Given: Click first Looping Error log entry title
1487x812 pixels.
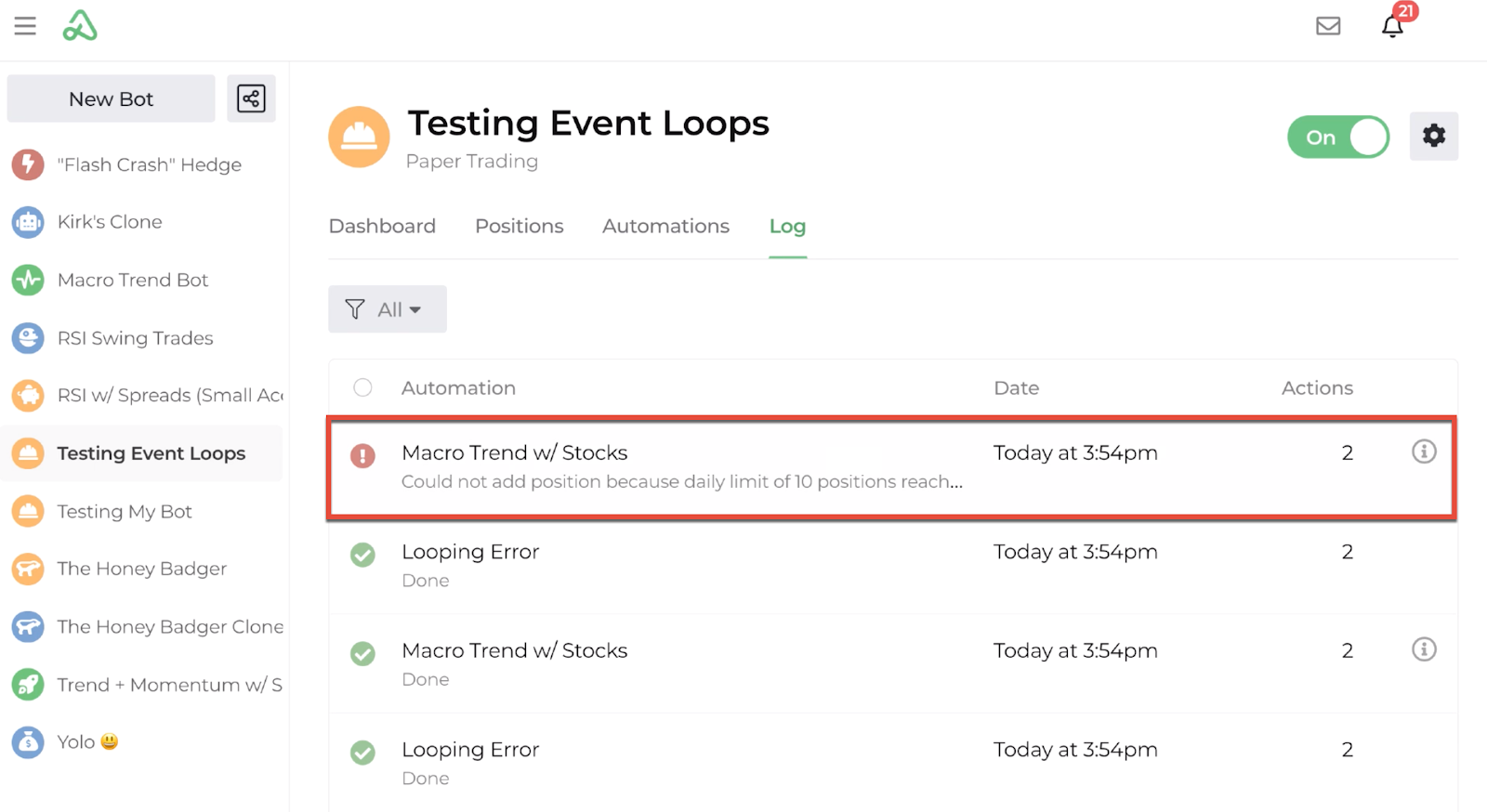Looking at the screenshot, I should 470,552.
